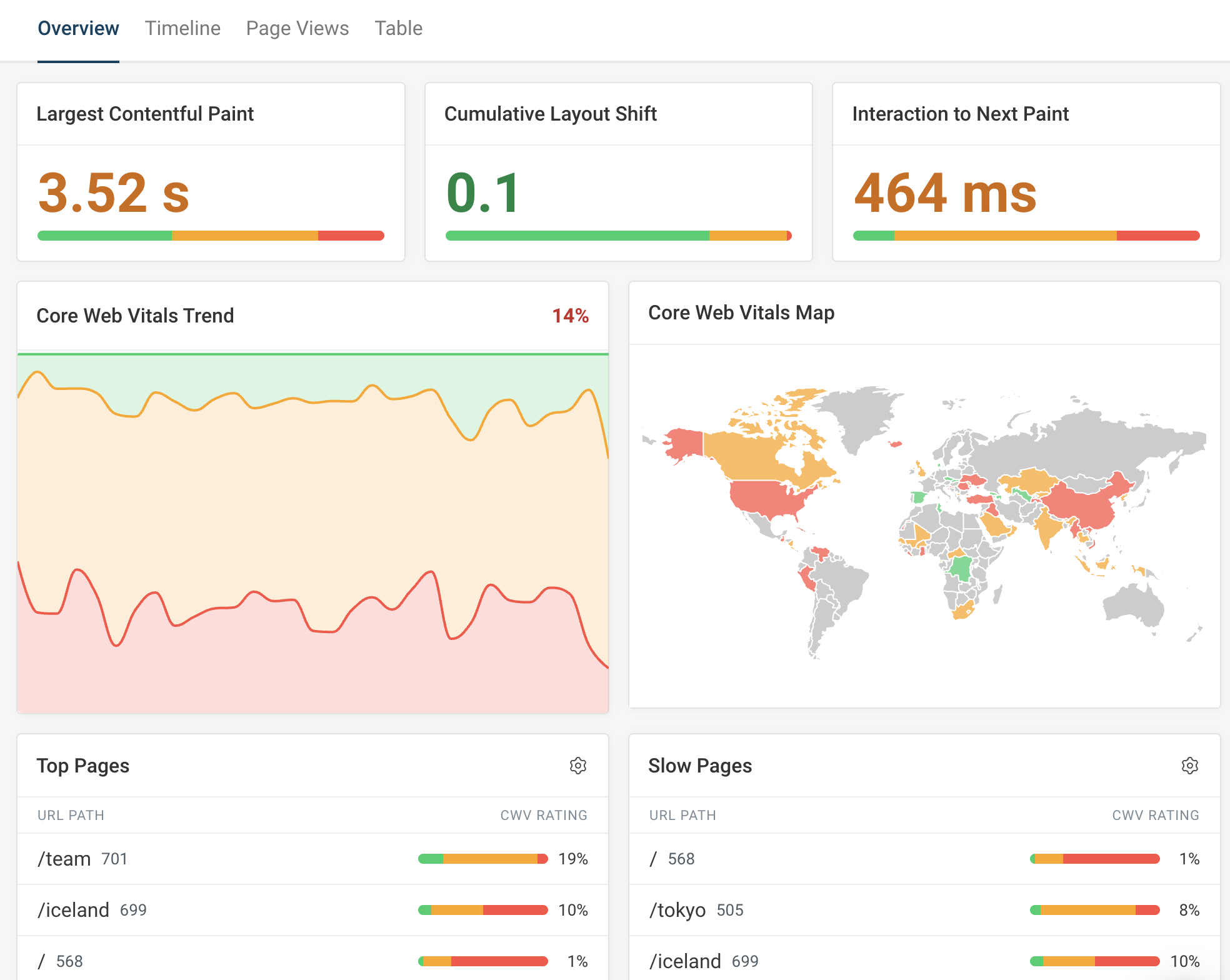Click Interaction to Next Paint rating bar
Screen dimensions: 1230x980
1026,236
